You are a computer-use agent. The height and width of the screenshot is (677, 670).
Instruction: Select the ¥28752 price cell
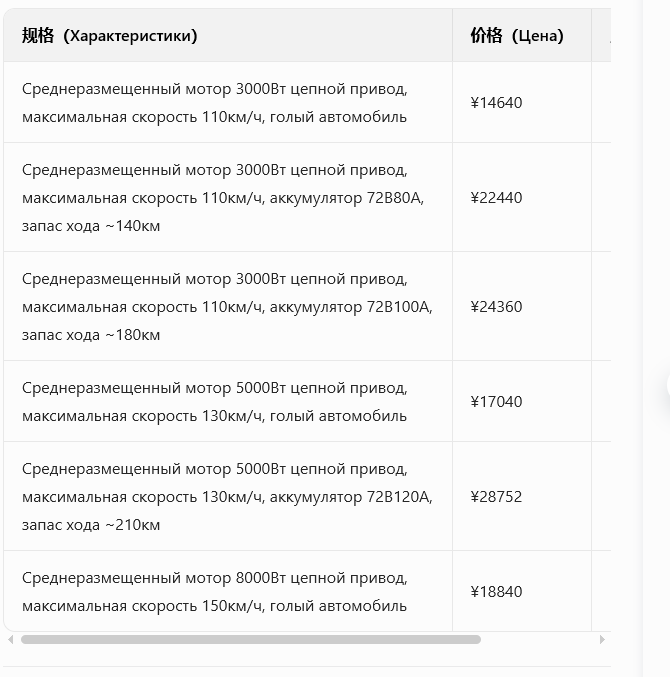496,497
